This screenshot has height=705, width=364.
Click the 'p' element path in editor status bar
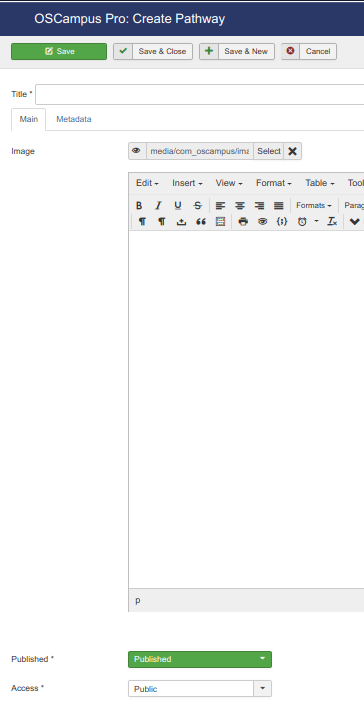point(138,600)
